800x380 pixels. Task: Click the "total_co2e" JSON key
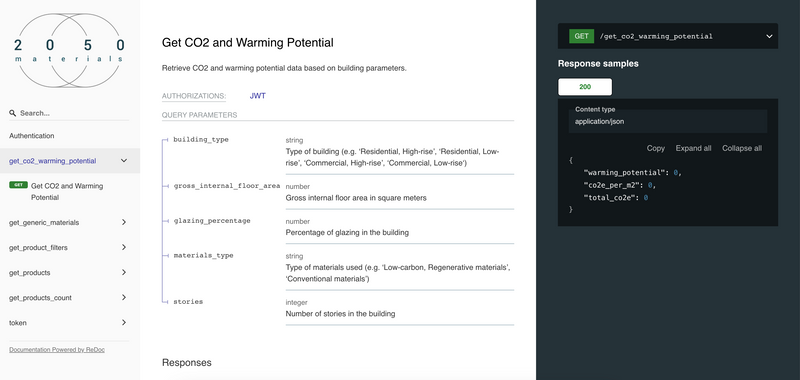[x=609, y=197]
